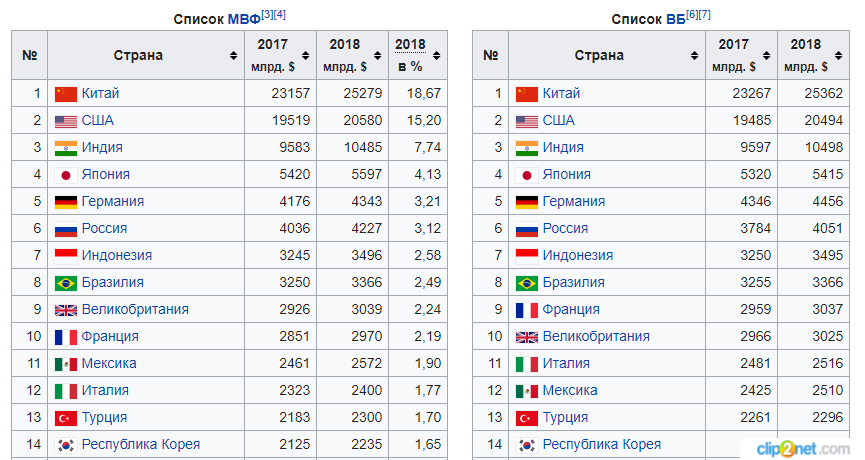Screen dimensions: 865x460
Task: Open the МВФ link in the table title
Action: (x=244, y=19)
